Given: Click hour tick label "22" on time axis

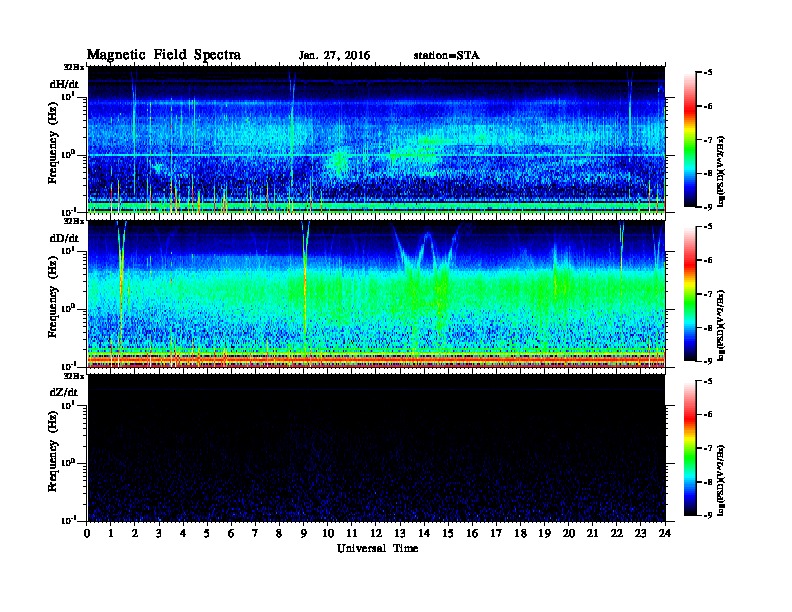Looking at the screenshot, I should coord(617,534).
